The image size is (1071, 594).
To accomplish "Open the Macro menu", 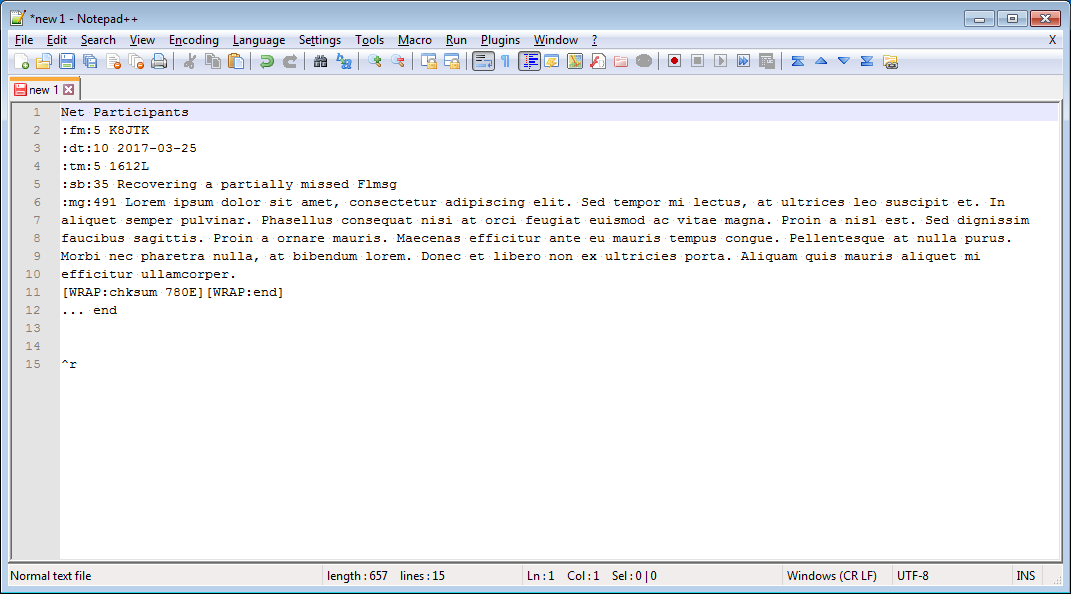I will (415, 40).
